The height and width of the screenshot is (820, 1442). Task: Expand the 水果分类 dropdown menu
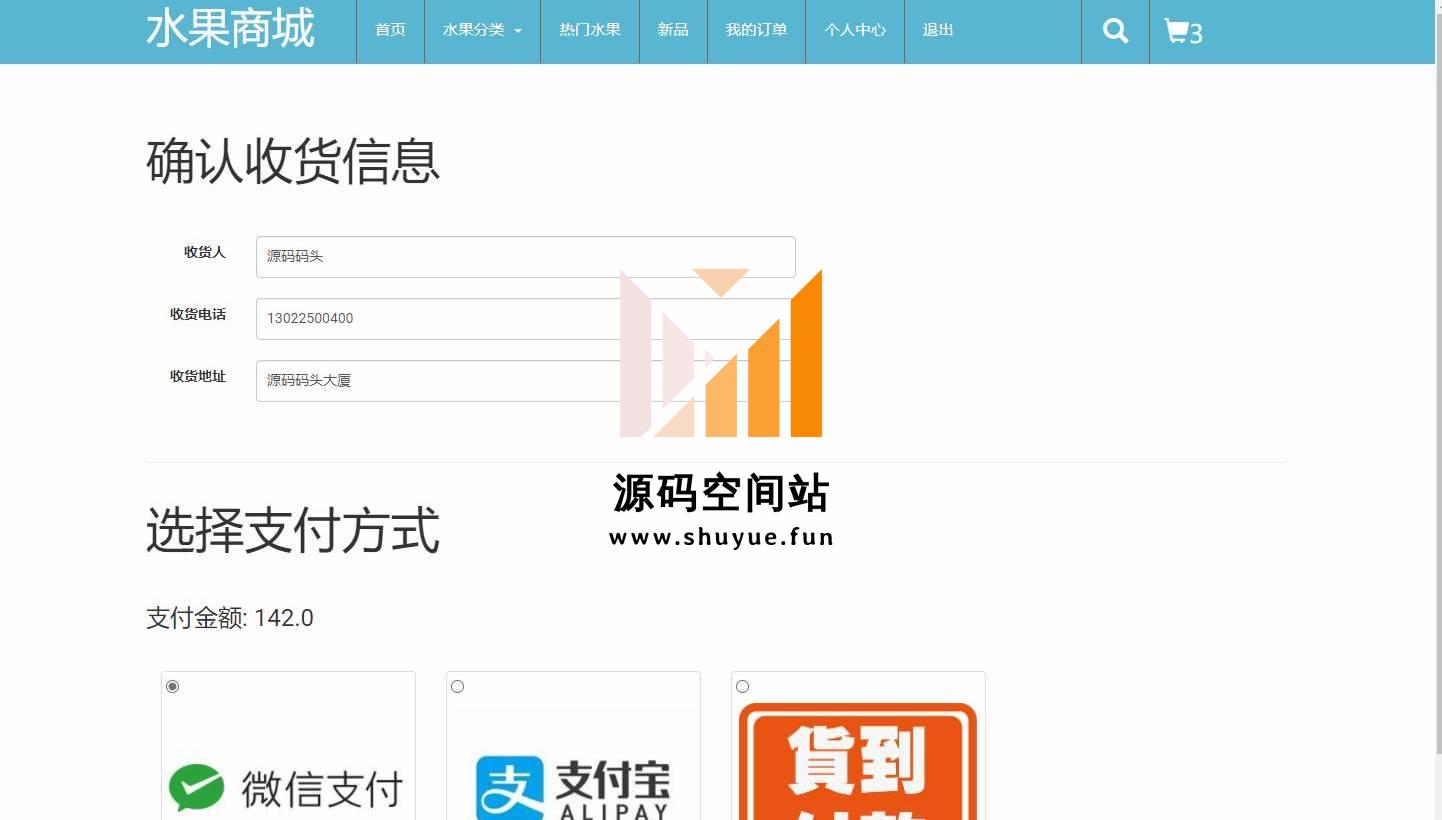coord(482,31)
